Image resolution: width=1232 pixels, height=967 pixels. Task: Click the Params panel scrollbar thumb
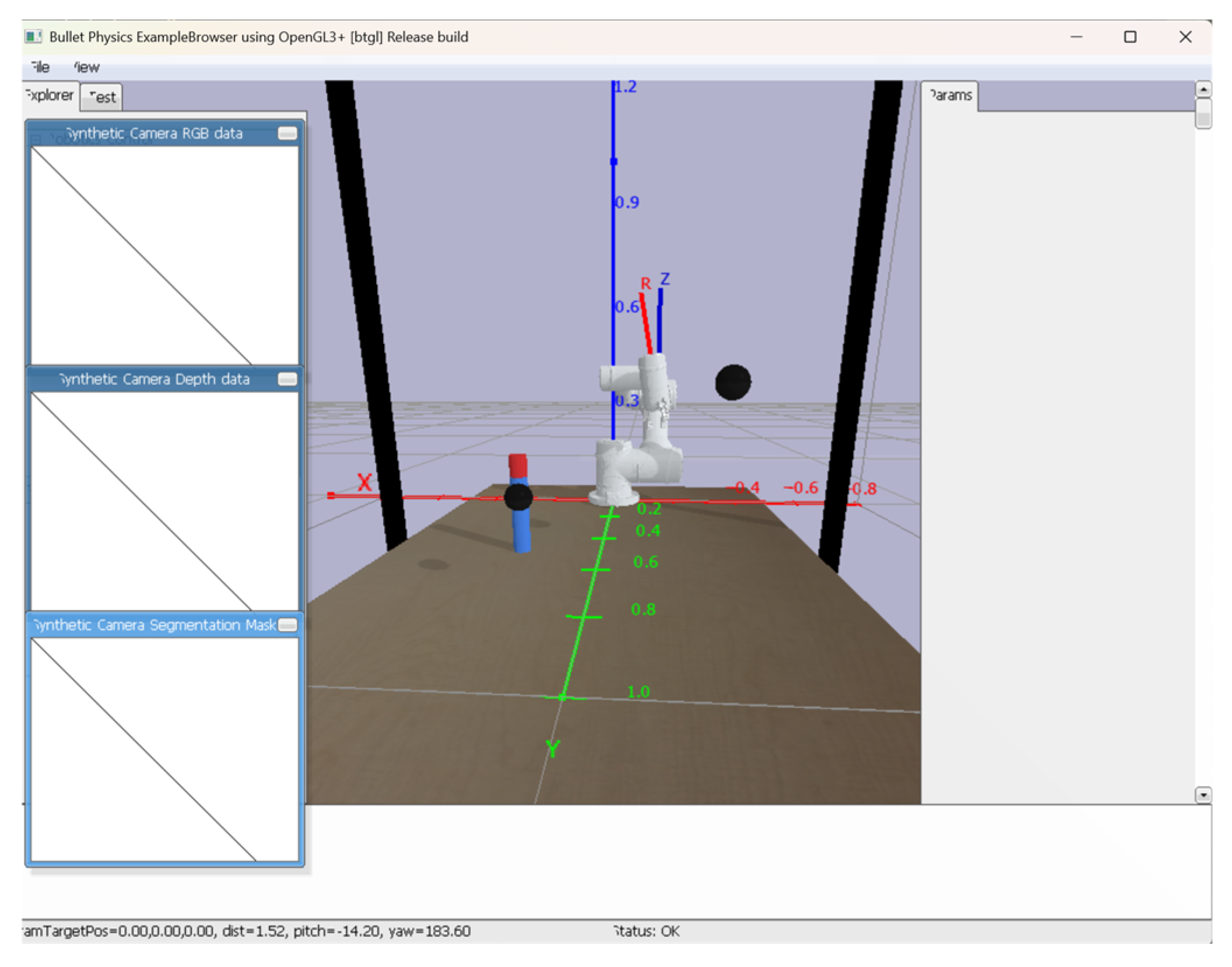tap(1203, 113)
